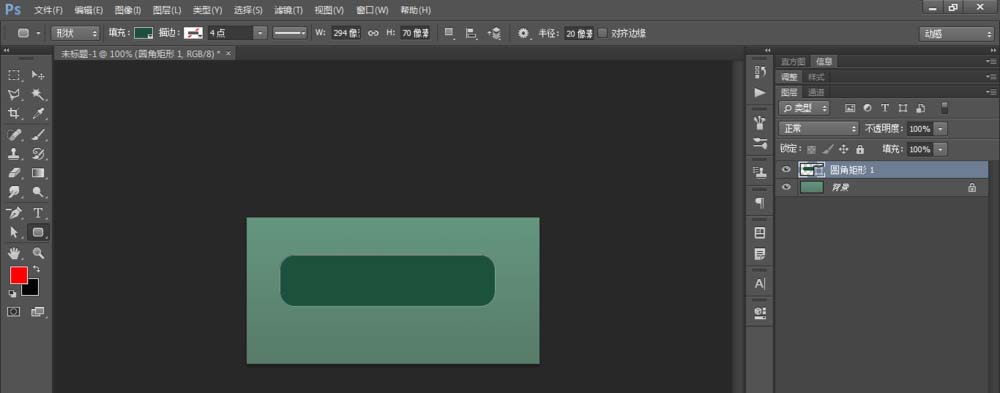Select the Brush tool
The height and width of the screenshot is (393, 1000).
(x=38, y=135)
